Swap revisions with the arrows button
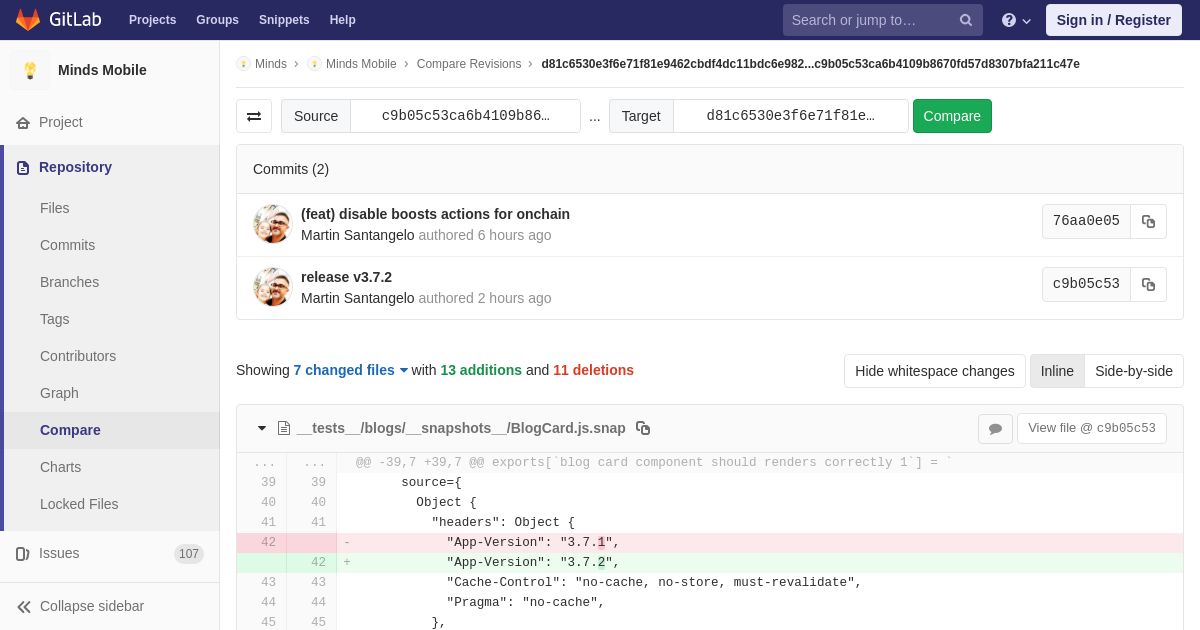1200x630 pixels. click(254, 116)
